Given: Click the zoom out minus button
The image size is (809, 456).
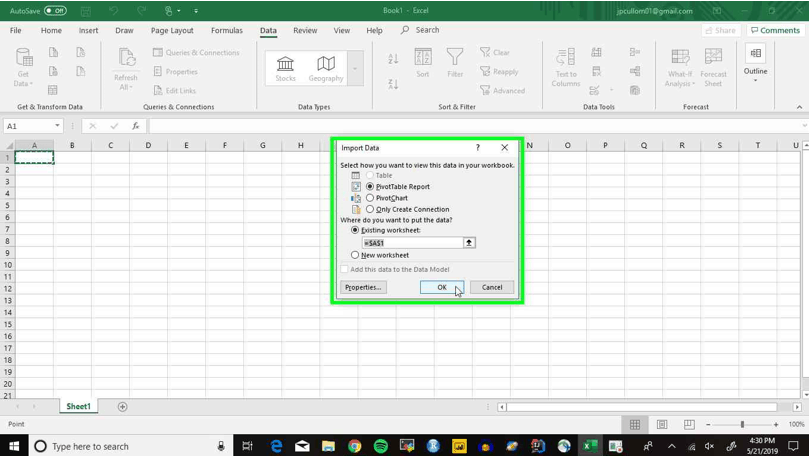Looking at the screenshot, I should point(708,424).
